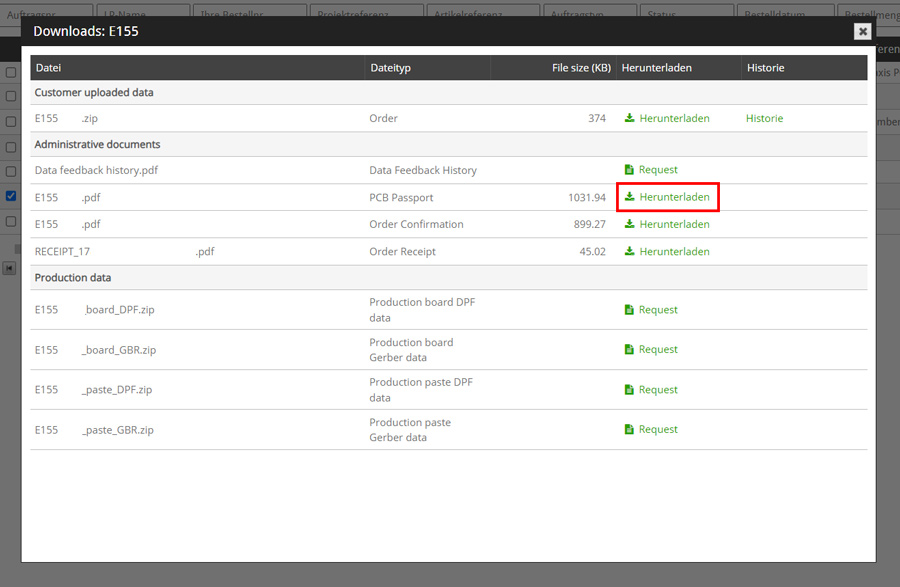Viewport: 900px width, 587px height.
Task: Download the RECEIPT_17 pdf via Herunterladen link
Action: [x=674, y=252]
